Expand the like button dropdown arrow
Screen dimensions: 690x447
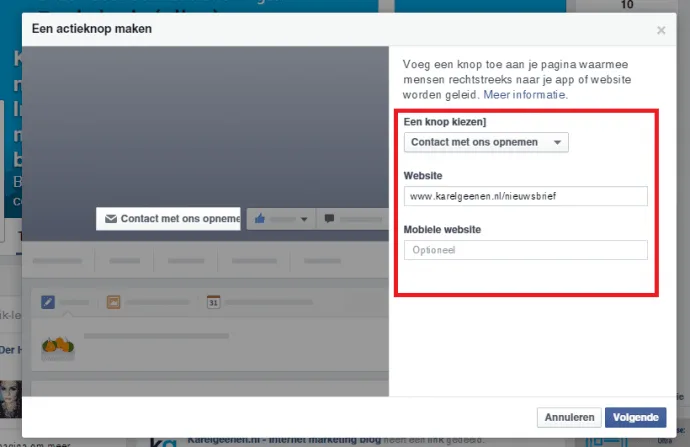(304, 219)
